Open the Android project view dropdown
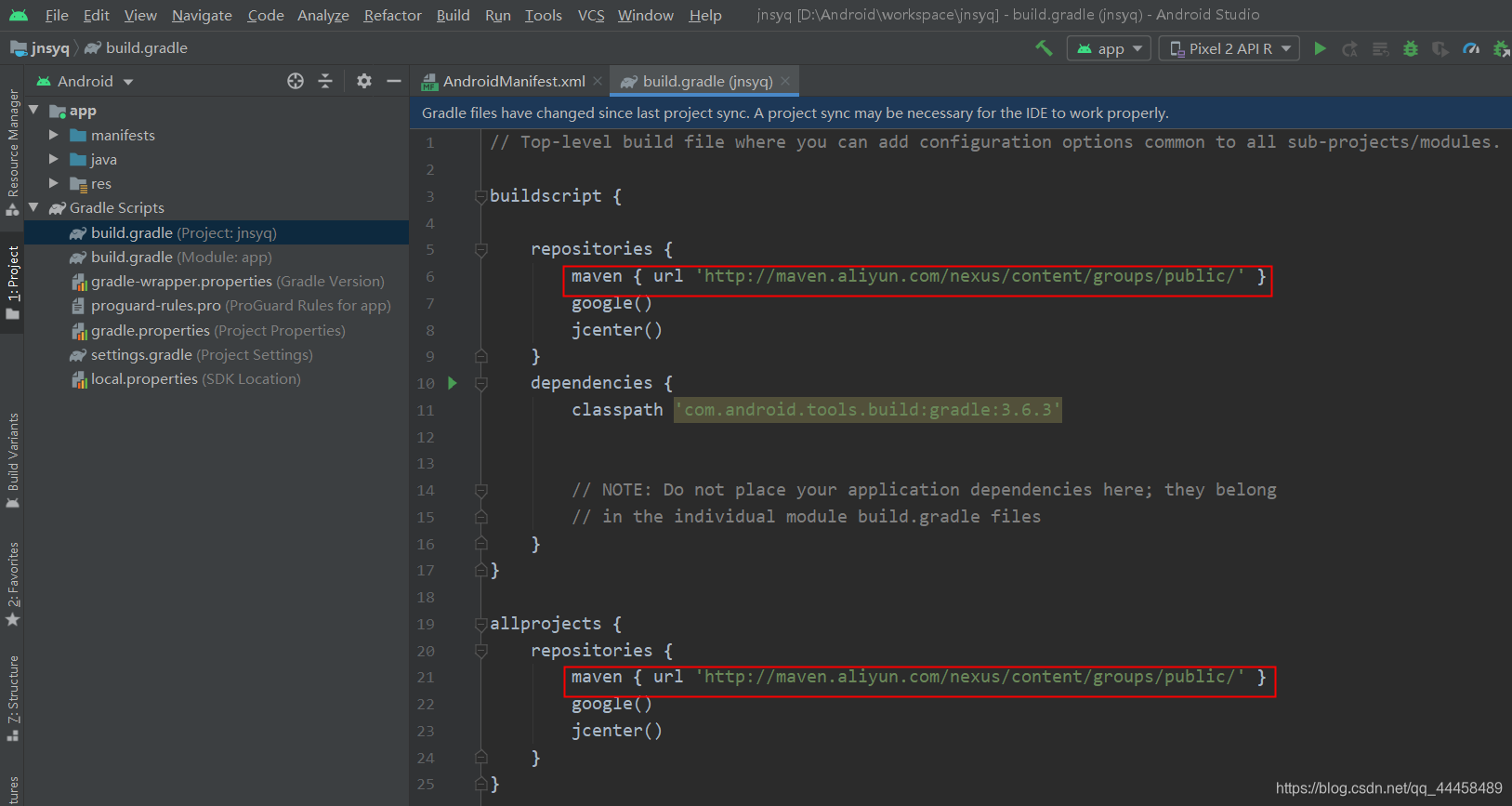Viewport: 1512px width, 806px height. pos(85,81)
